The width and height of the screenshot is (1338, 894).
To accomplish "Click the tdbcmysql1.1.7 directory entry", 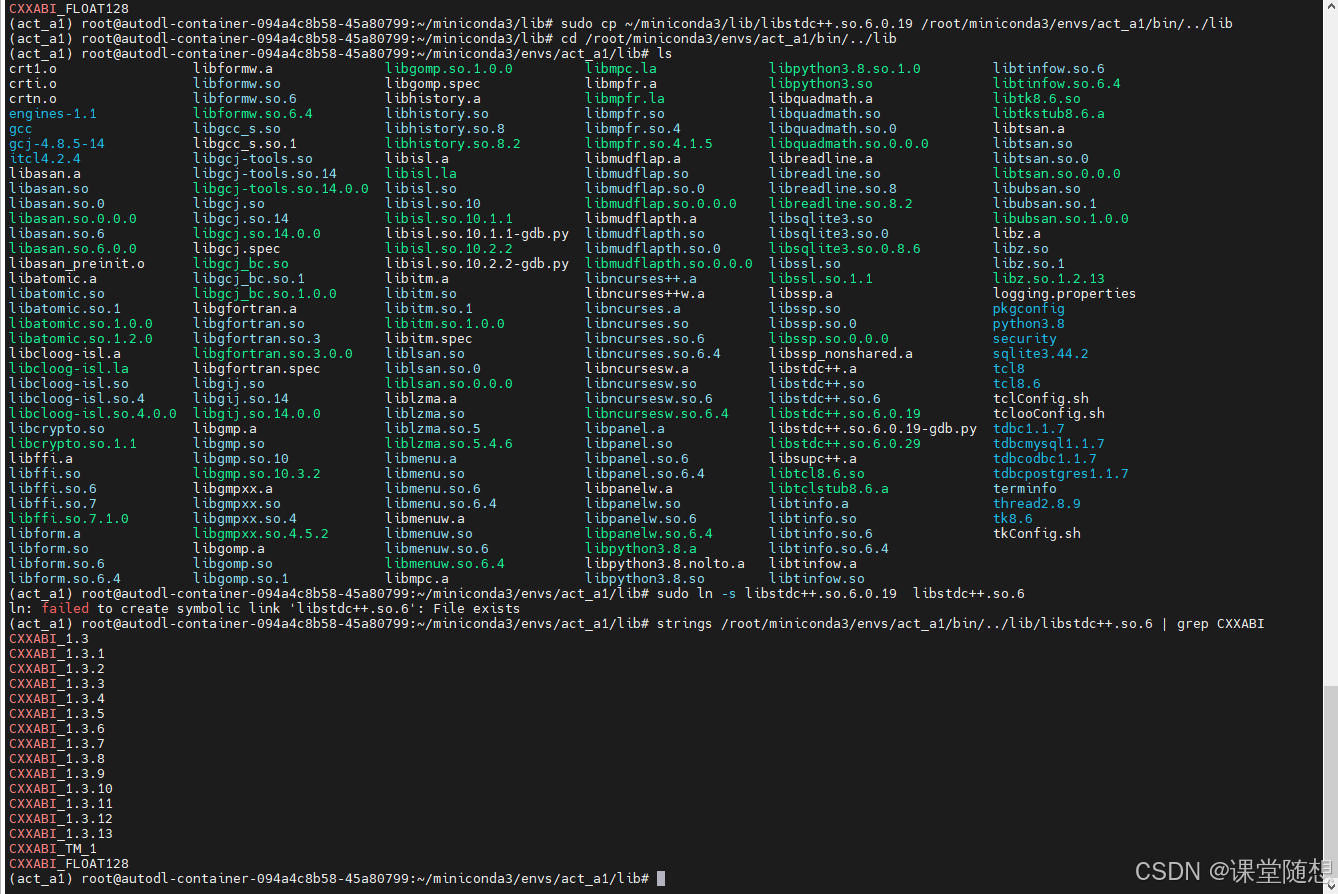I will (1049, 443).
